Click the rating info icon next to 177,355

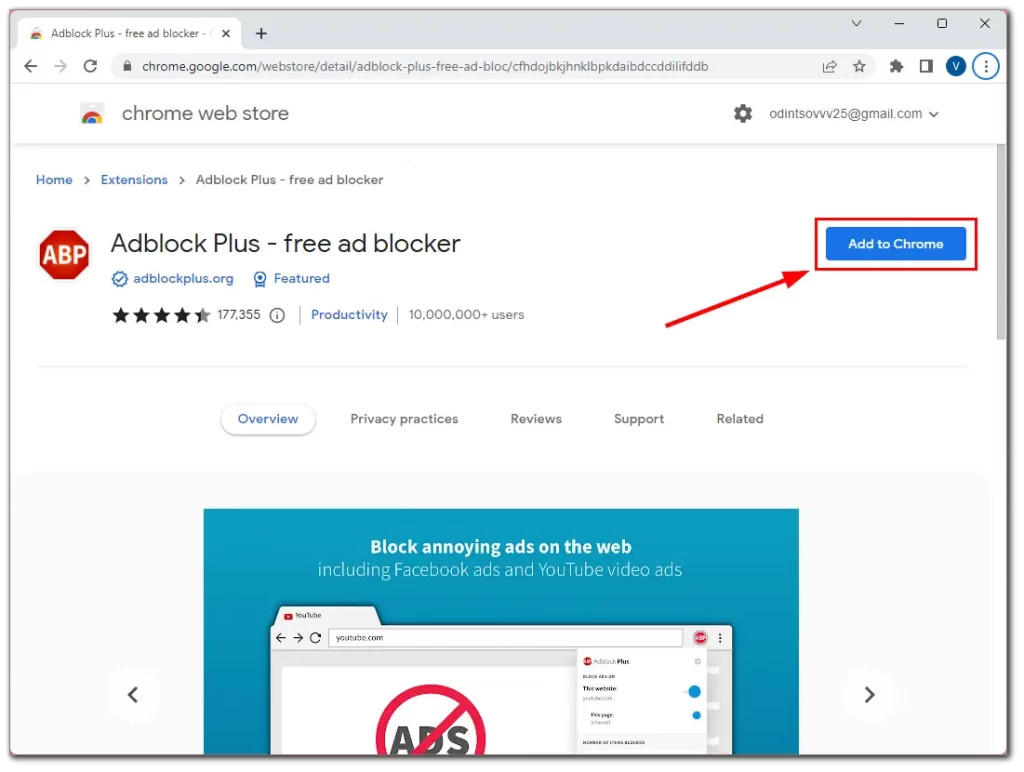[x=278, y=315]
